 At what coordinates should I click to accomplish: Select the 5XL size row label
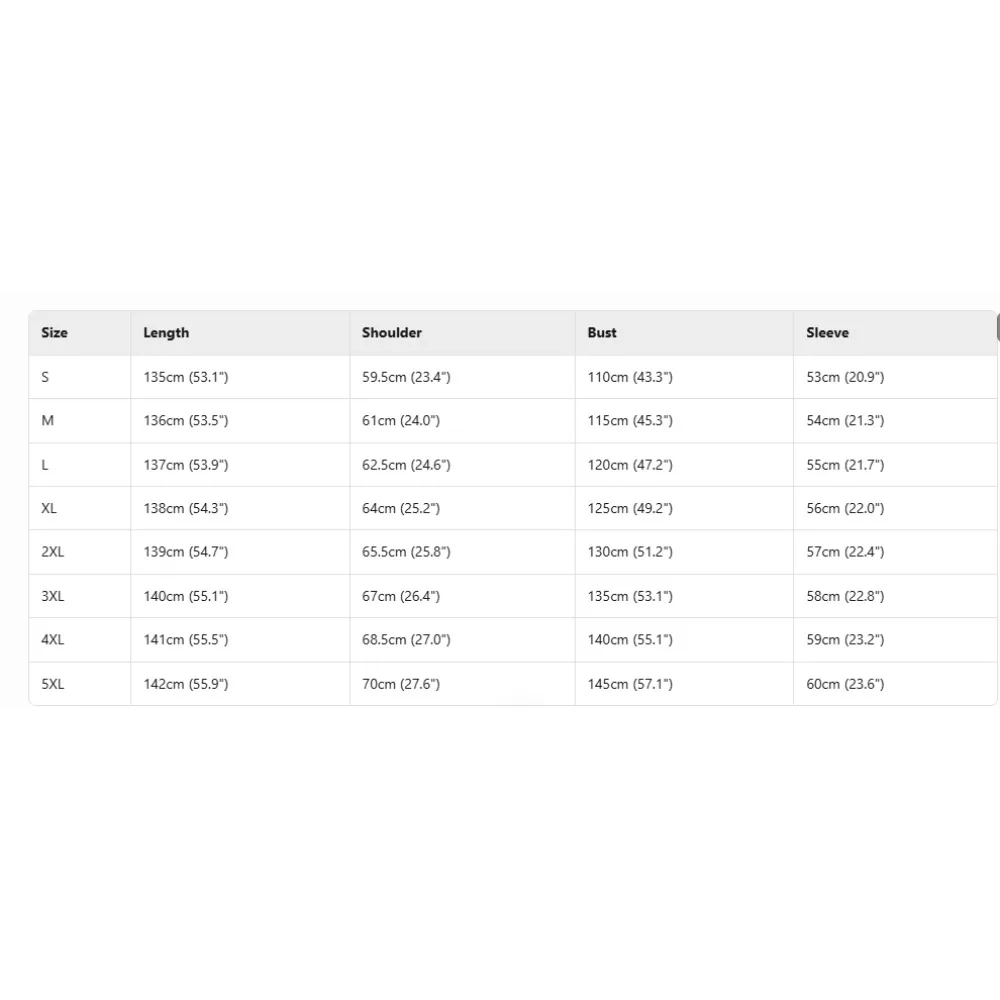[x=52, y=684]
